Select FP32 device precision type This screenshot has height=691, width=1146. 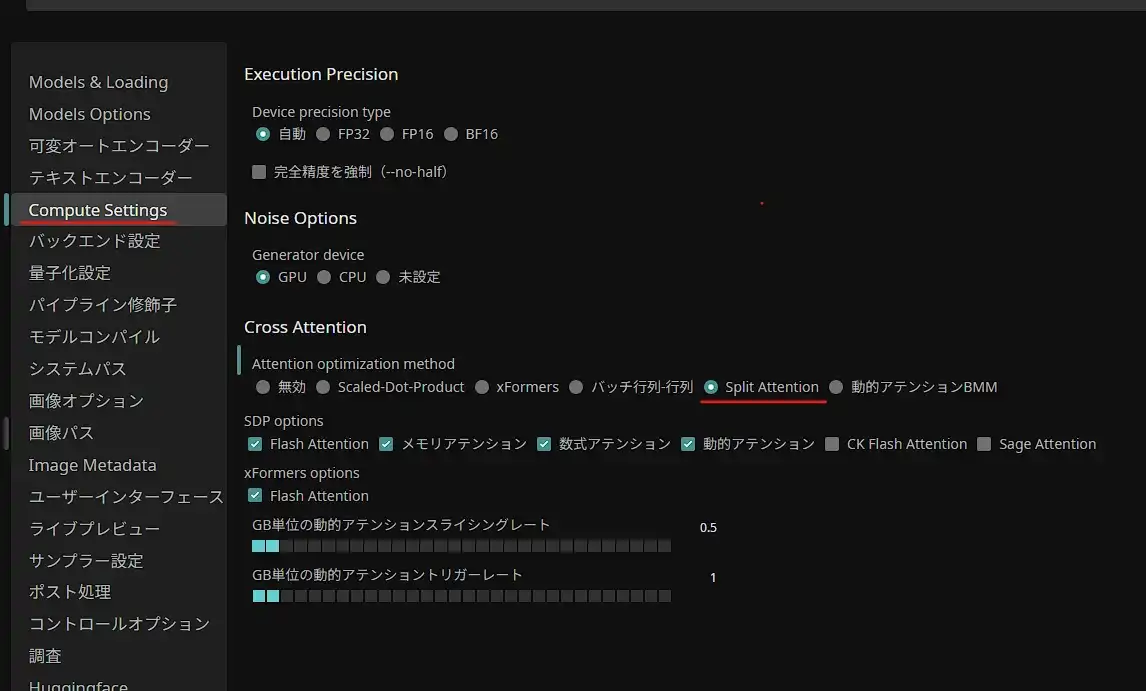pos(324,134)
